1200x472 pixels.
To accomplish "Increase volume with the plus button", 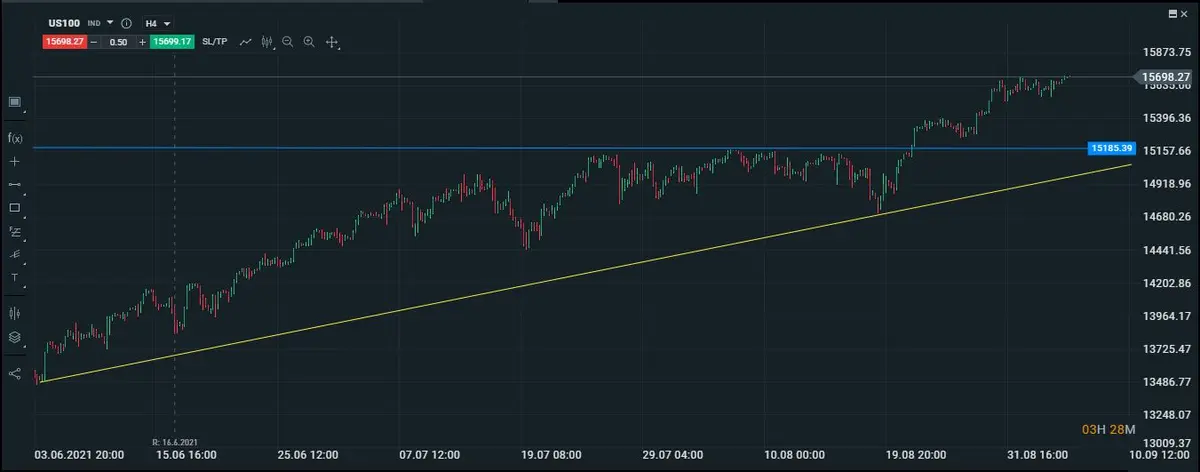I will click(143, 42).
